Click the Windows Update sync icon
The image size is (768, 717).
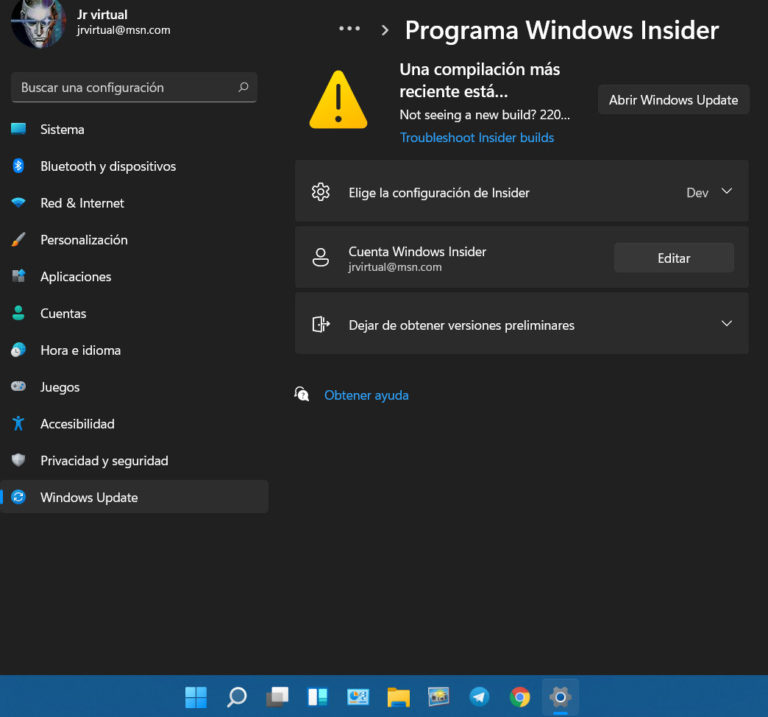point(19,497)
